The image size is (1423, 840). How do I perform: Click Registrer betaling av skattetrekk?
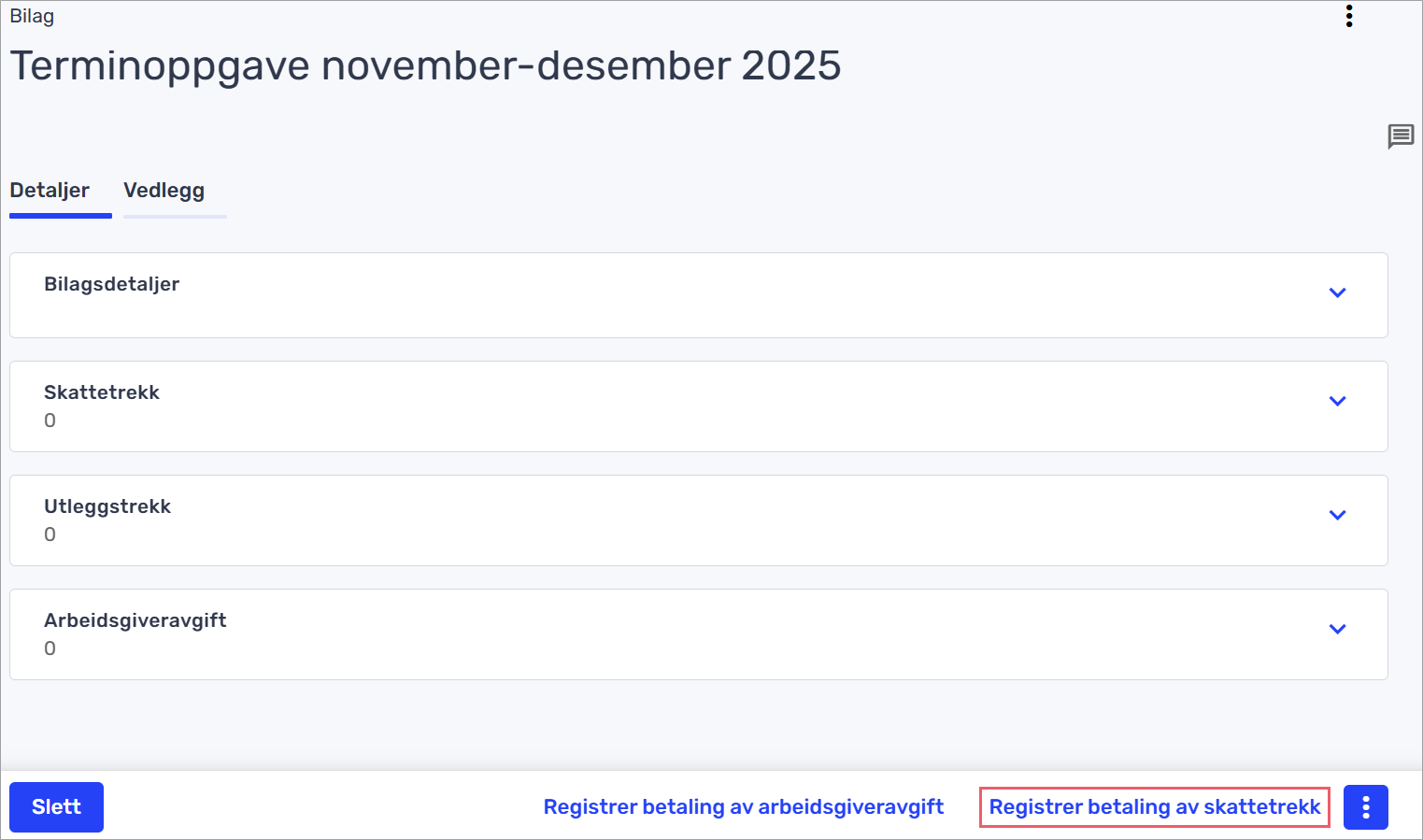coord(1155,807)
